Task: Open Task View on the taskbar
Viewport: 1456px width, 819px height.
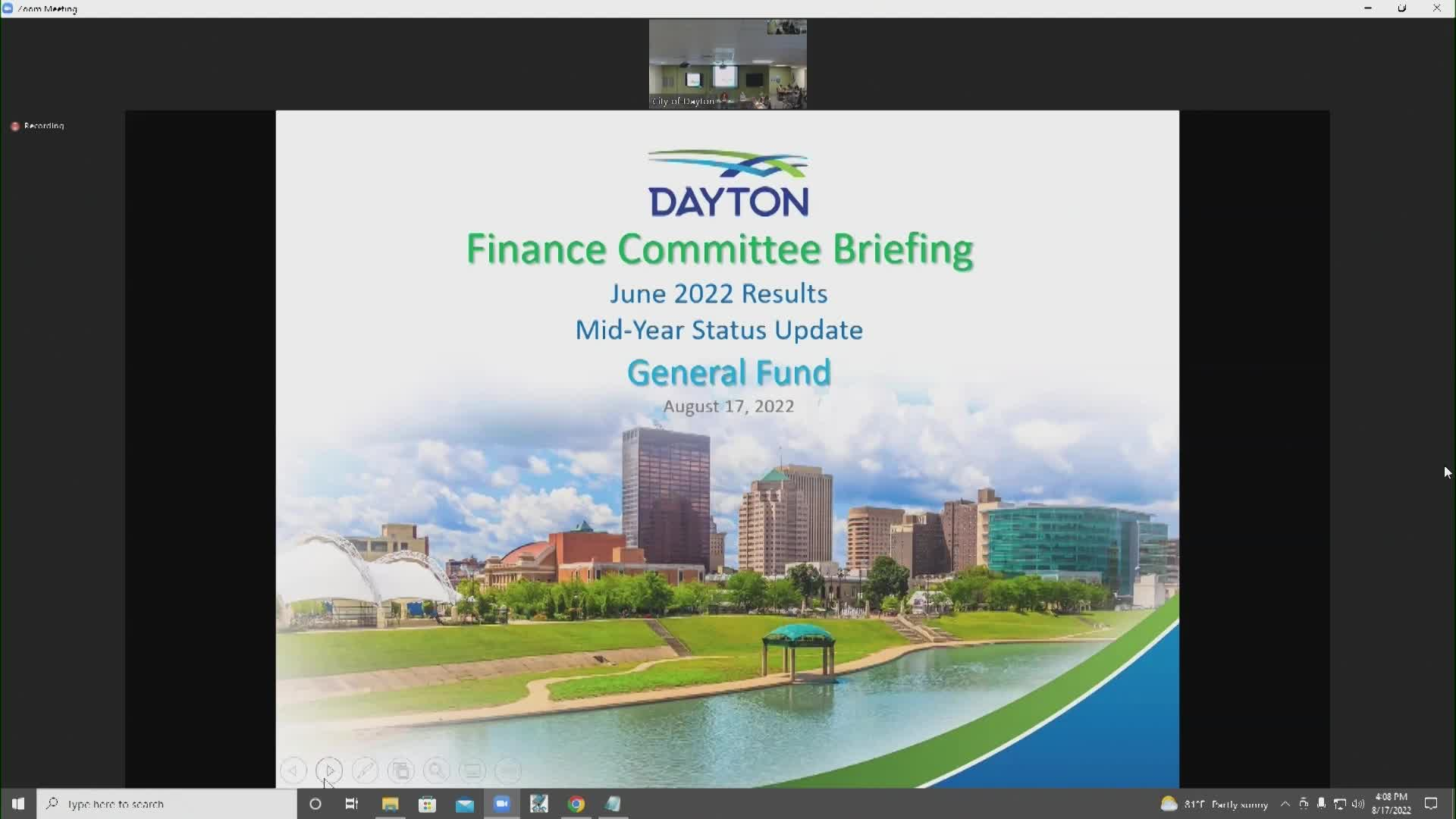Action: [352, 804]
